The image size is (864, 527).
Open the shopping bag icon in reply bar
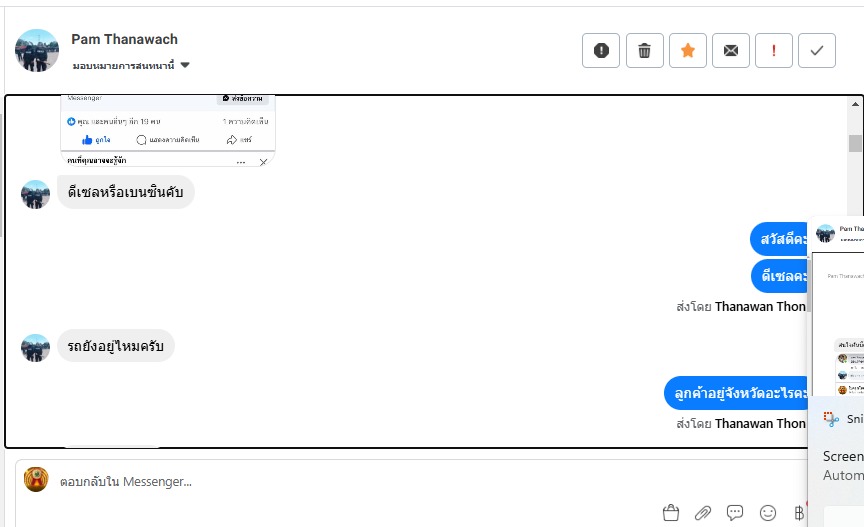pyautogui.click(x=671, y=513)
